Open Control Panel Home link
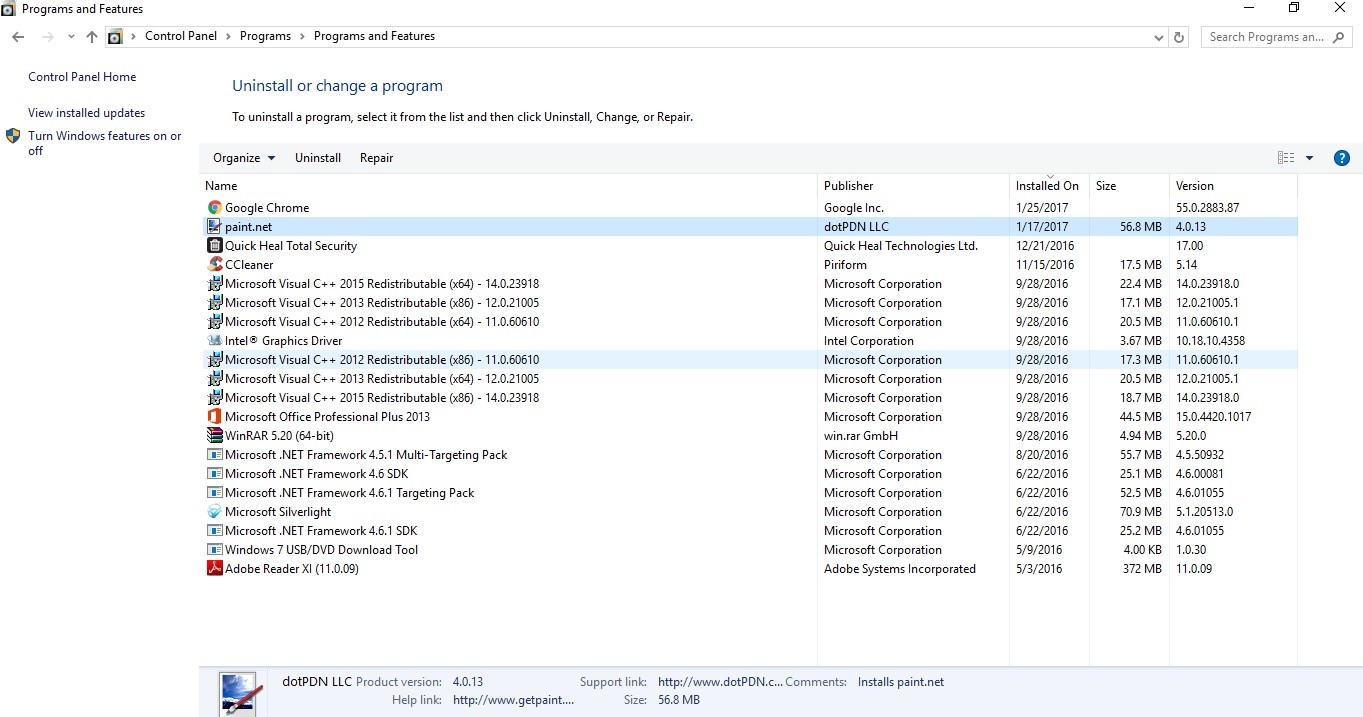The height and width of the screenshot is (717, 1363). [82, 77]
